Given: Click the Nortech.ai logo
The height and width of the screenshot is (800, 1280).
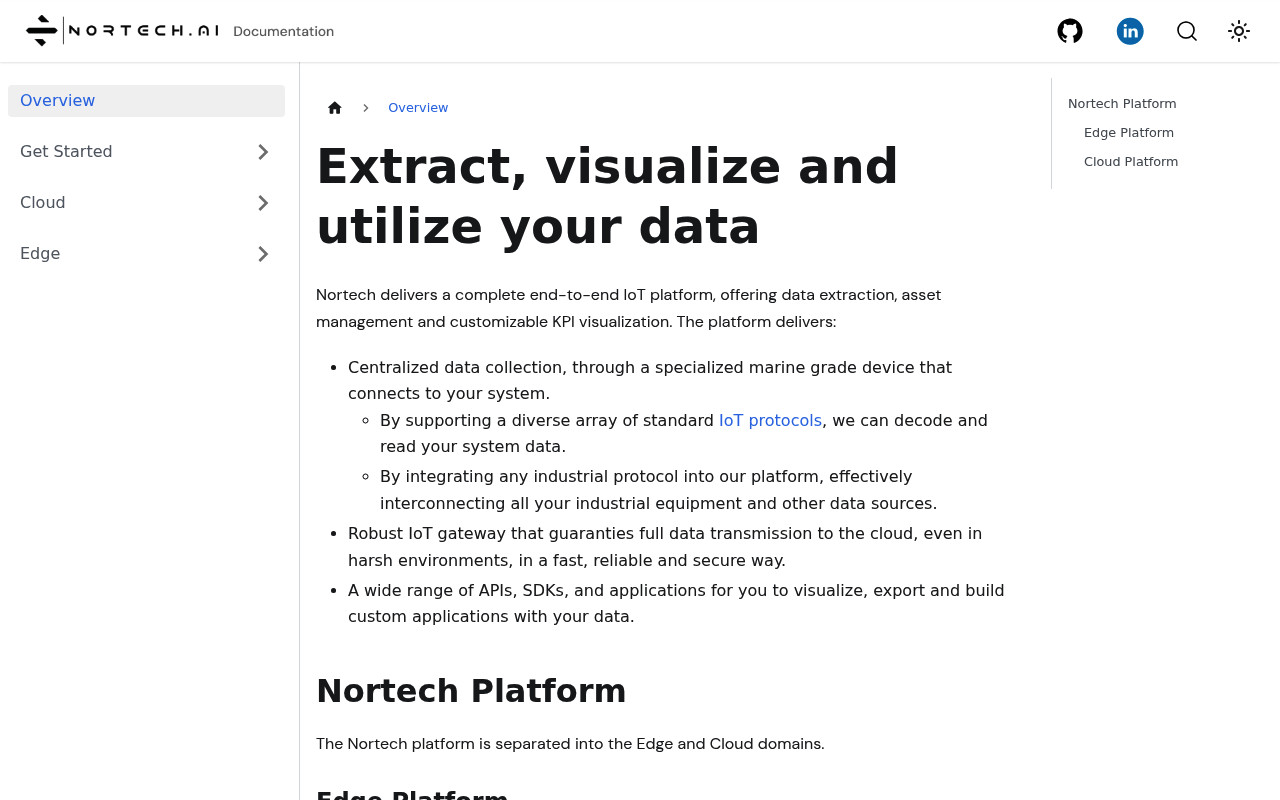Looking at the screenshot, I should (x=122, y=31).
